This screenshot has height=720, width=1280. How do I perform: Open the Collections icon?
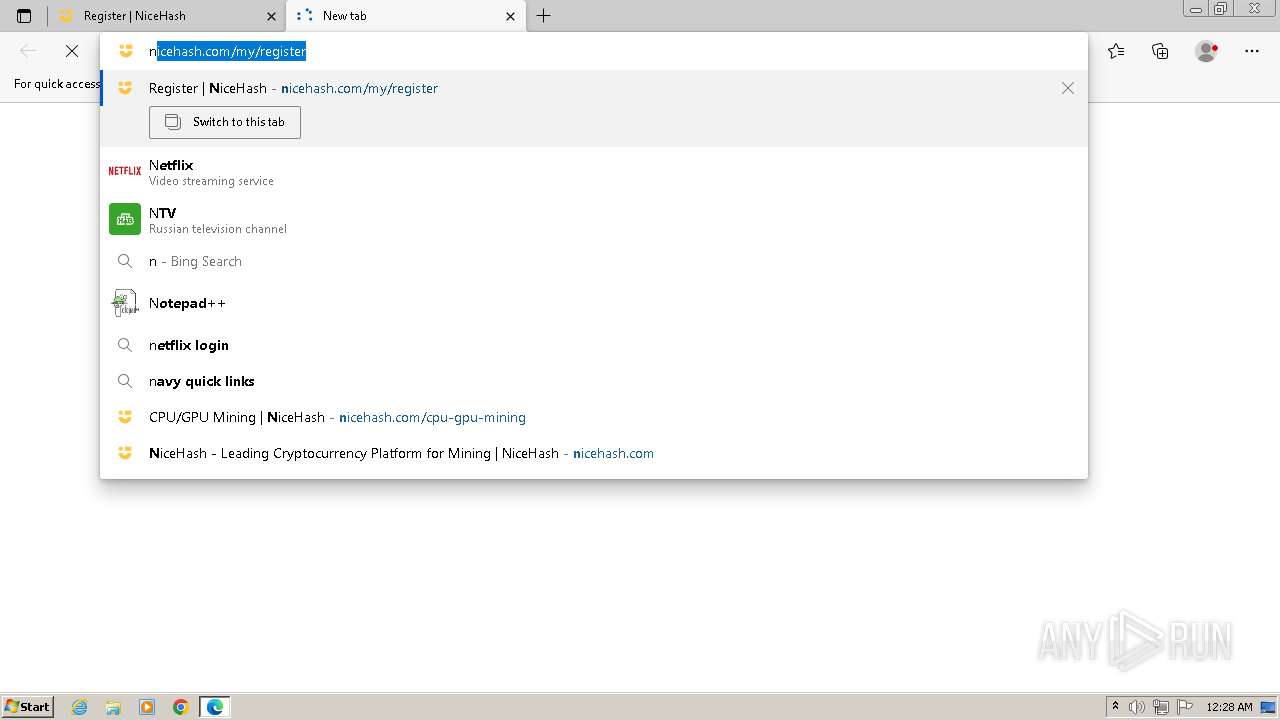point(1160,51)
